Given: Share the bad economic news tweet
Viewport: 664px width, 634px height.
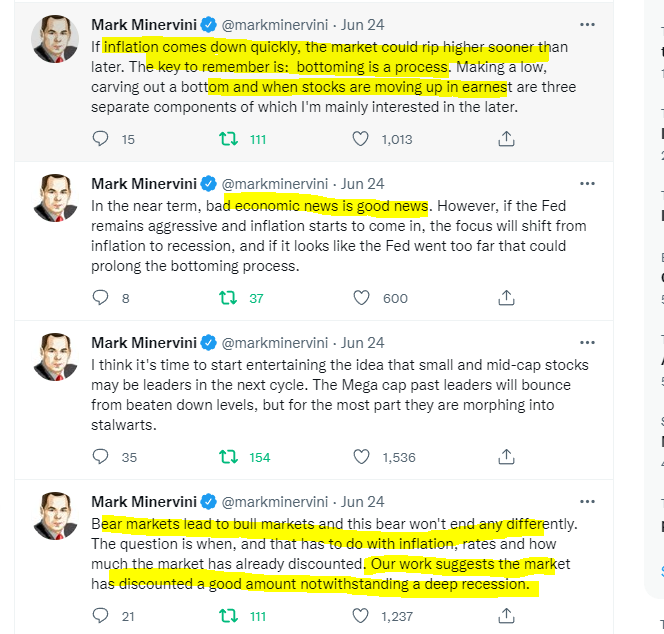Looking at the screenshot, I should tap(506, 298).
